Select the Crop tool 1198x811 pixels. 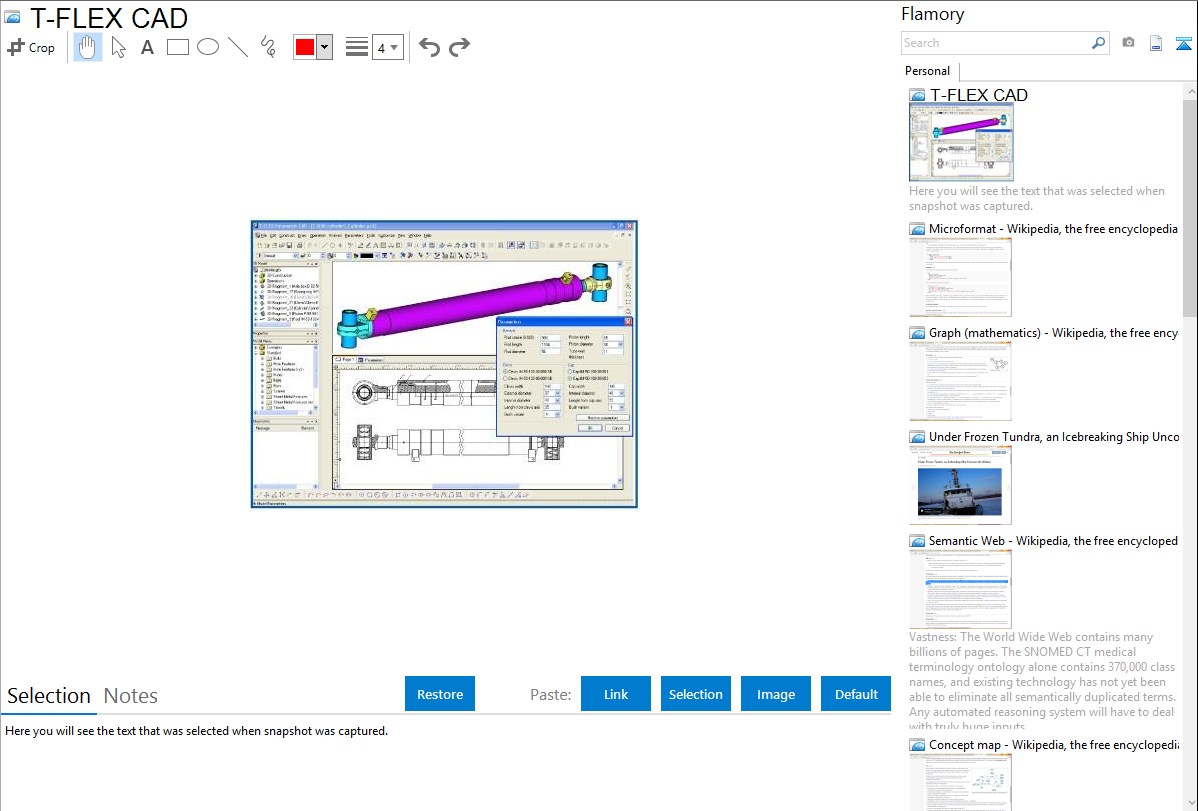pyautogui.click(x=31, y=47)
